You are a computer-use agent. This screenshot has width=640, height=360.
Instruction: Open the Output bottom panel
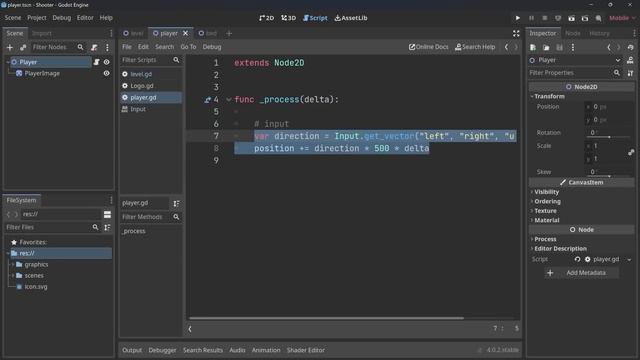(x=132, y=350)
